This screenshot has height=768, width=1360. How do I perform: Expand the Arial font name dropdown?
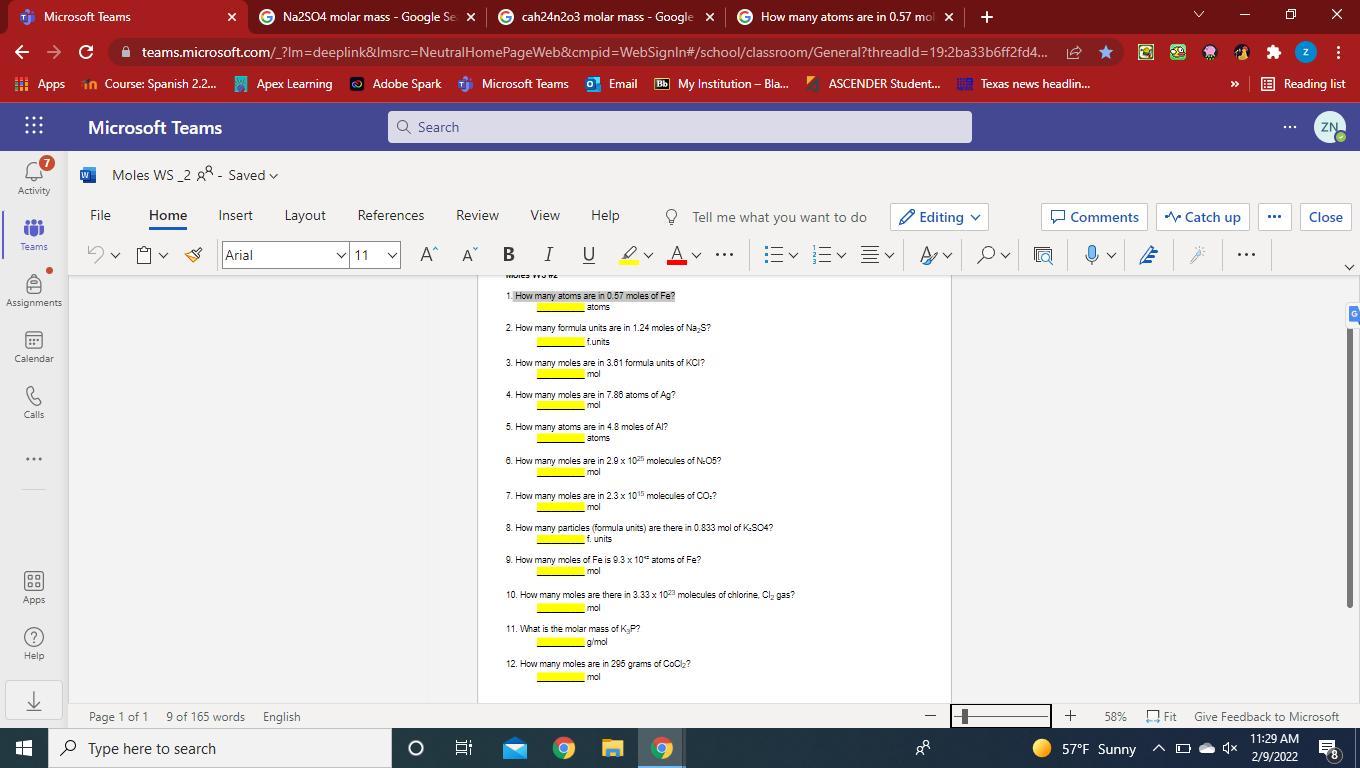click(340, 255)
